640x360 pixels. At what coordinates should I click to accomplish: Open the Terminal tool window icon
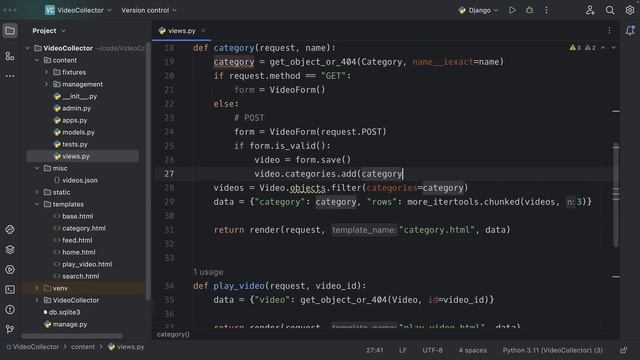click(10, 289)
